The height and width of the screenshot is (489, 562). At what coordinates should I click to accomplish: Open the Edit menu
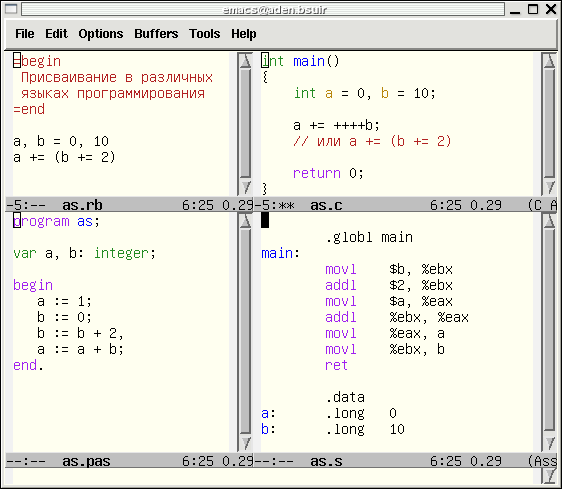pyautogui.click(x=56, y=34)
